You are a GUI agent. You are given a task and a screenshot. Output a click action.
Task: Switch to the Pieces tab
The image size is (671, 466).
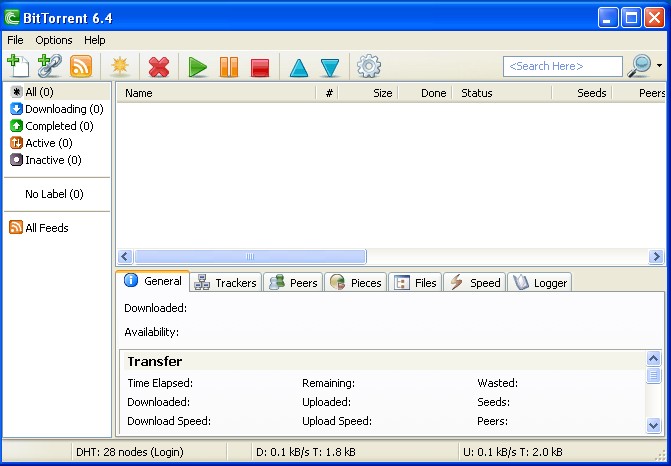click(x=356, y=282)
